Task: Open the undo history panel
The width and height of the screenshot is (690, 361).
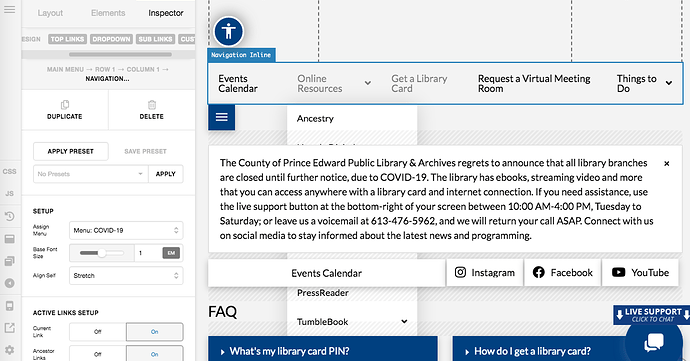Action: click(9, 216)
